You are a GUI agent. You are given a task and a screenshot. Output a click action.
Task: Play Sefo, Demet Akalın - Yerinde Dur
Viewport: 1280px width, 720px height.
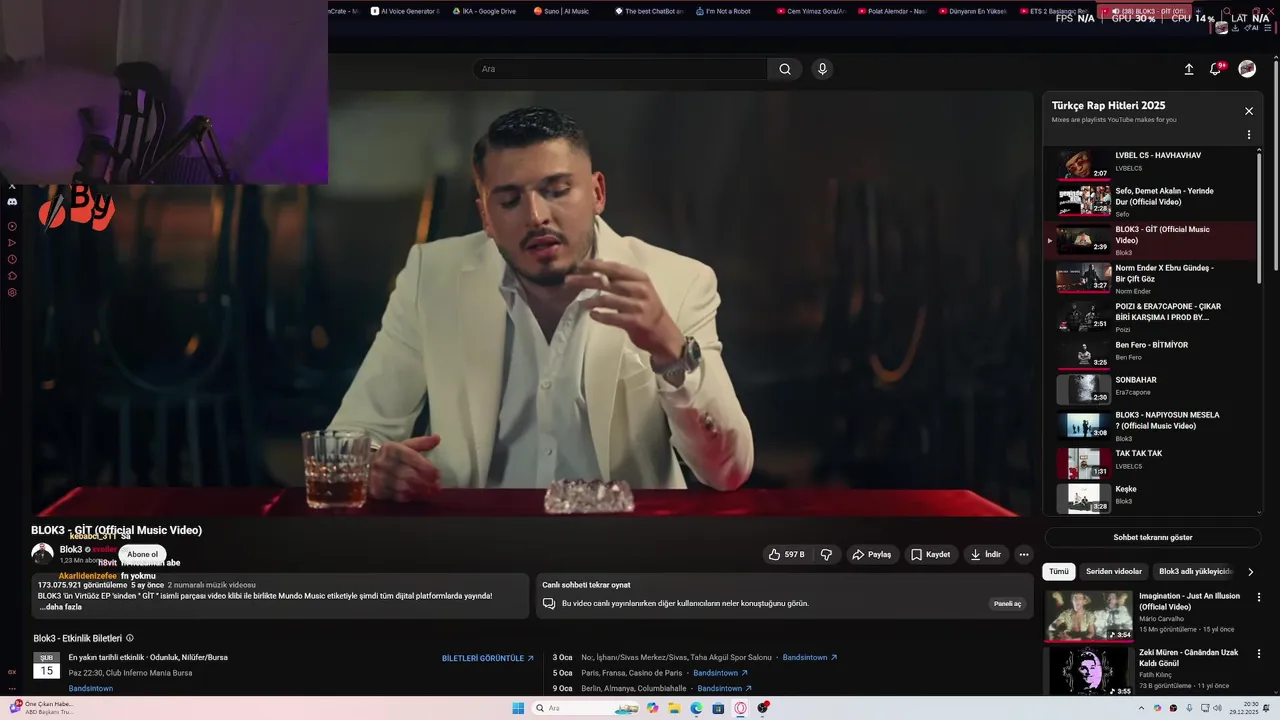coord(1150,201)
